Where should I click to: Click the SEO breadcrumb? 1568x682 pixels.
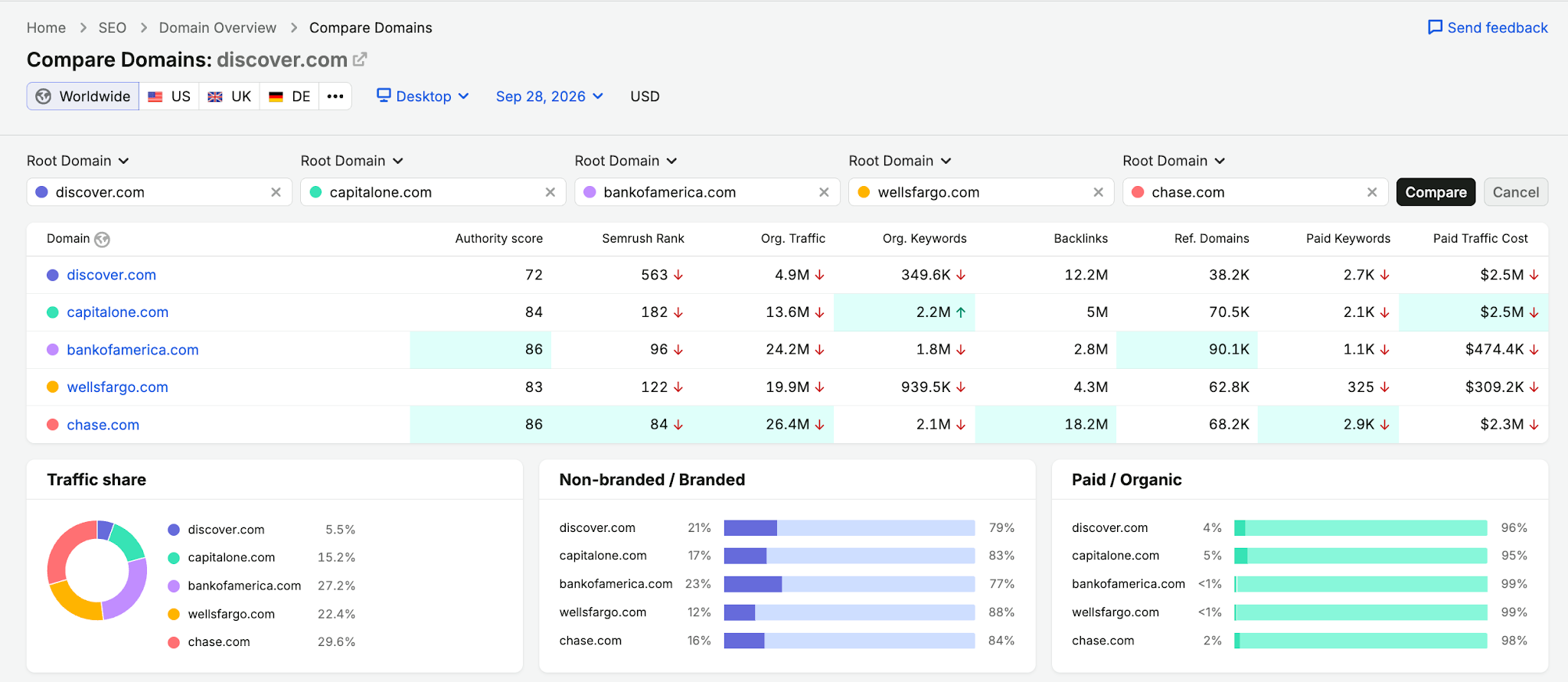point(113,28)
